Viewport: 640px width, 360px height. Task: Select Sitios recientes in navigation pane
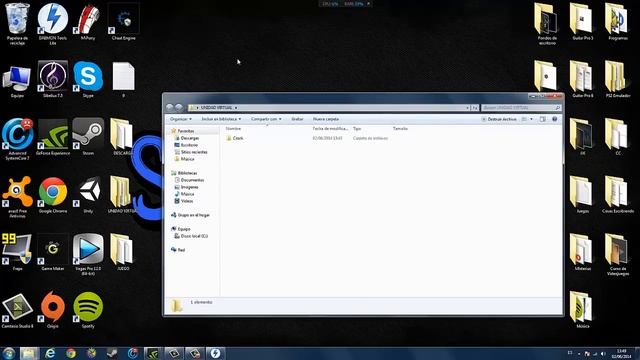click(191, 152)
